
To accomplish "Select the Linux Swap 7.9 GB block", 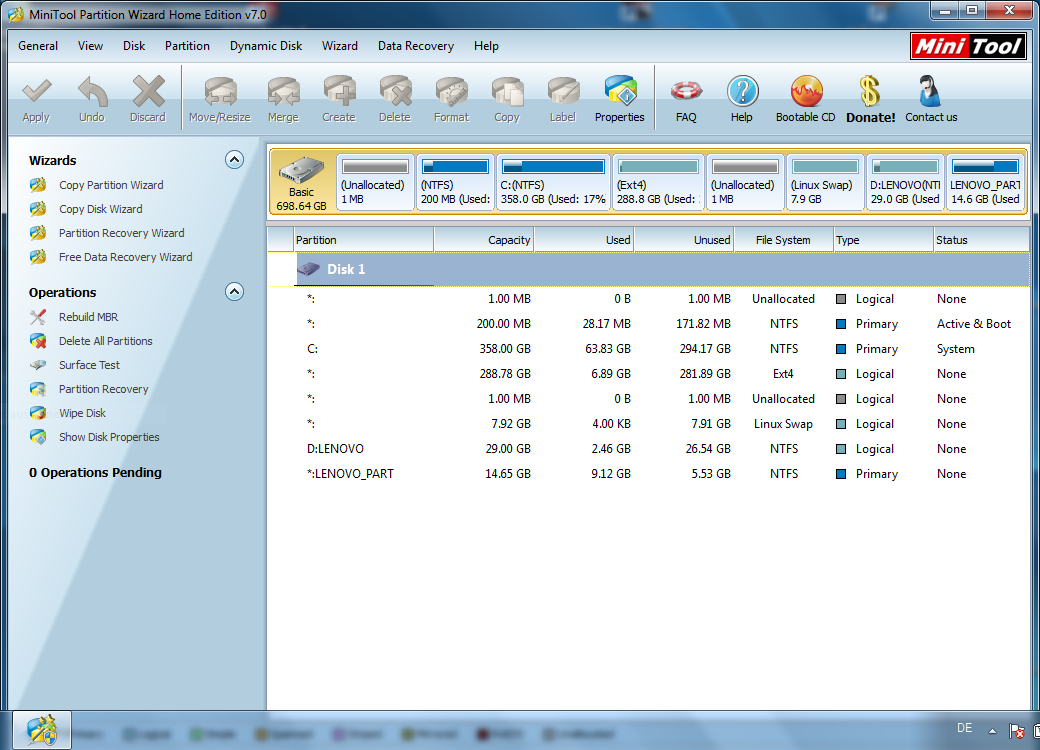I will (x=824, y=182).
